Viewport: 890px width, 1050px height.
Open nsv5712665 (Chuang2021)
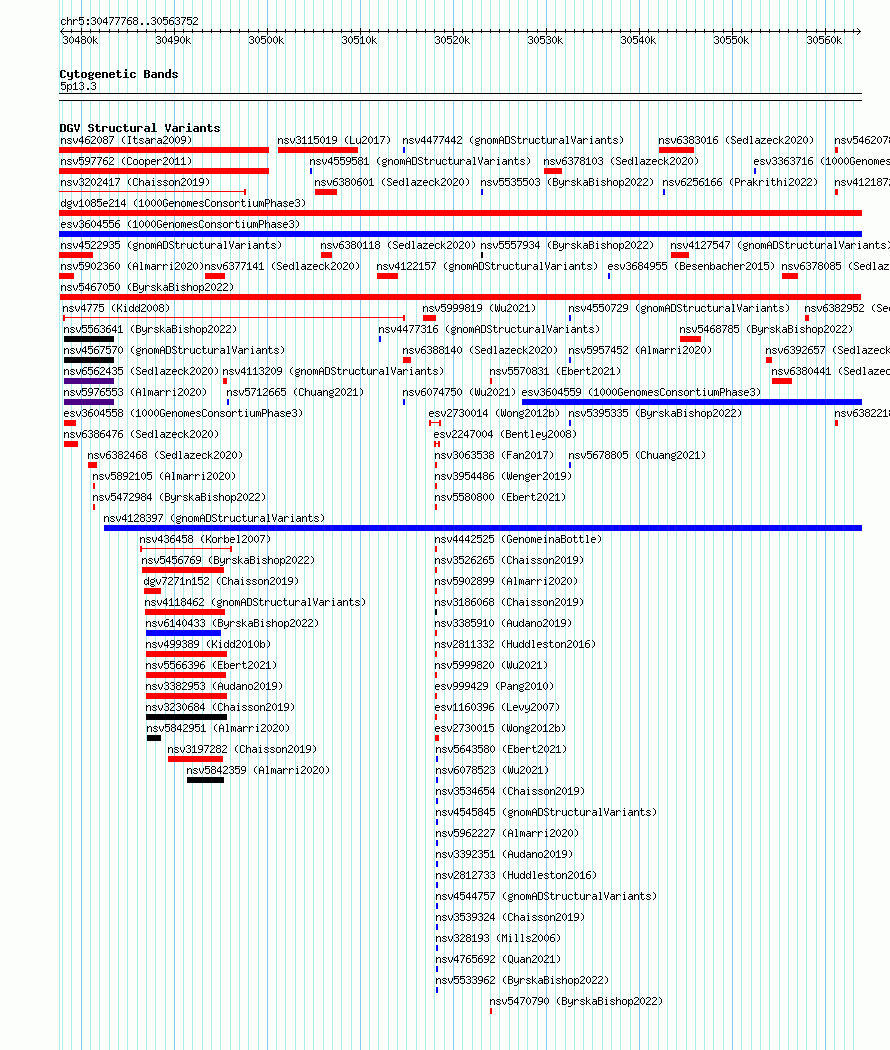(295, 392)
